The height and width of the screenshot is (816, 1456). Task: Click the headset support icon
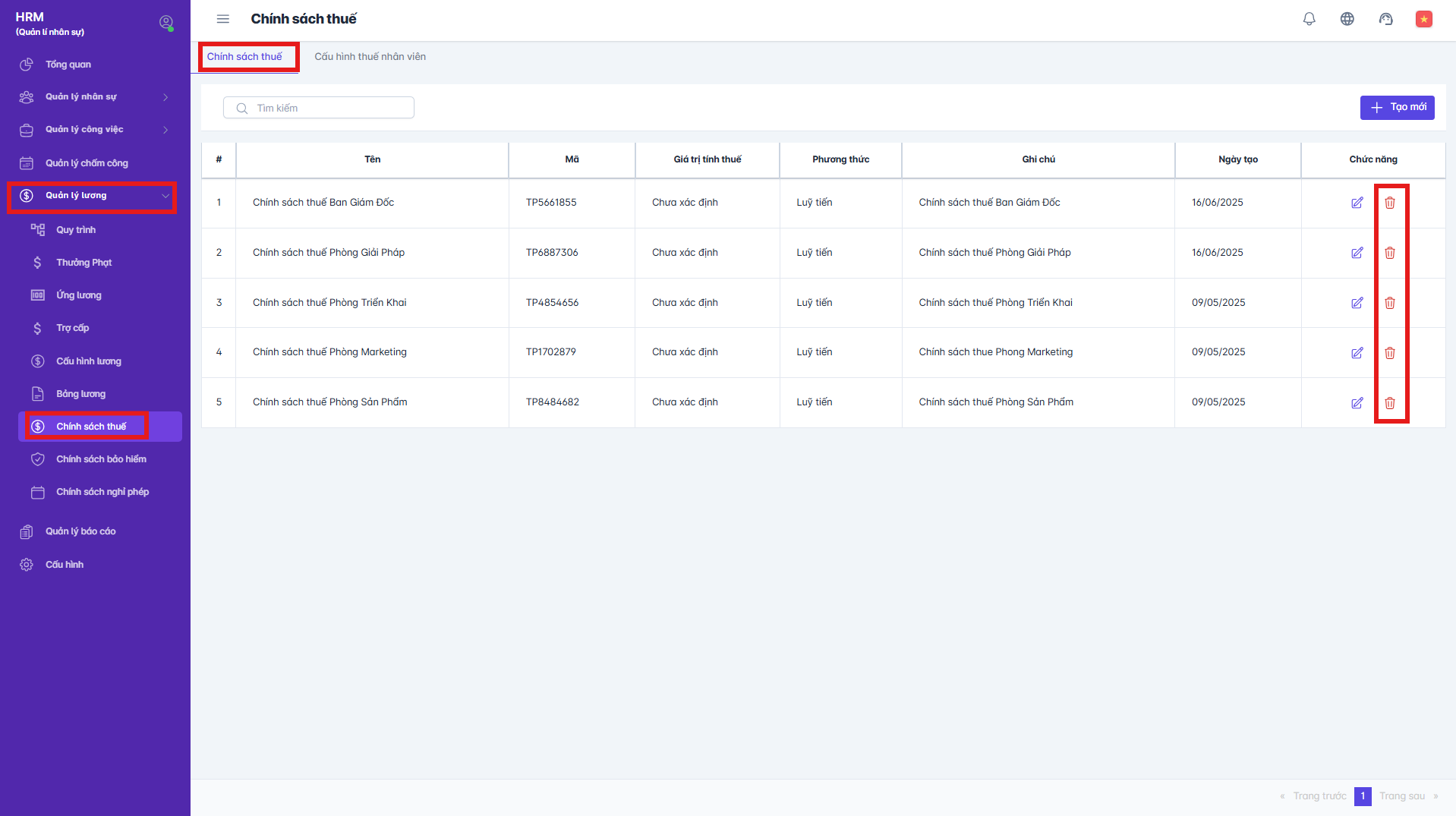pos(1385,19)
